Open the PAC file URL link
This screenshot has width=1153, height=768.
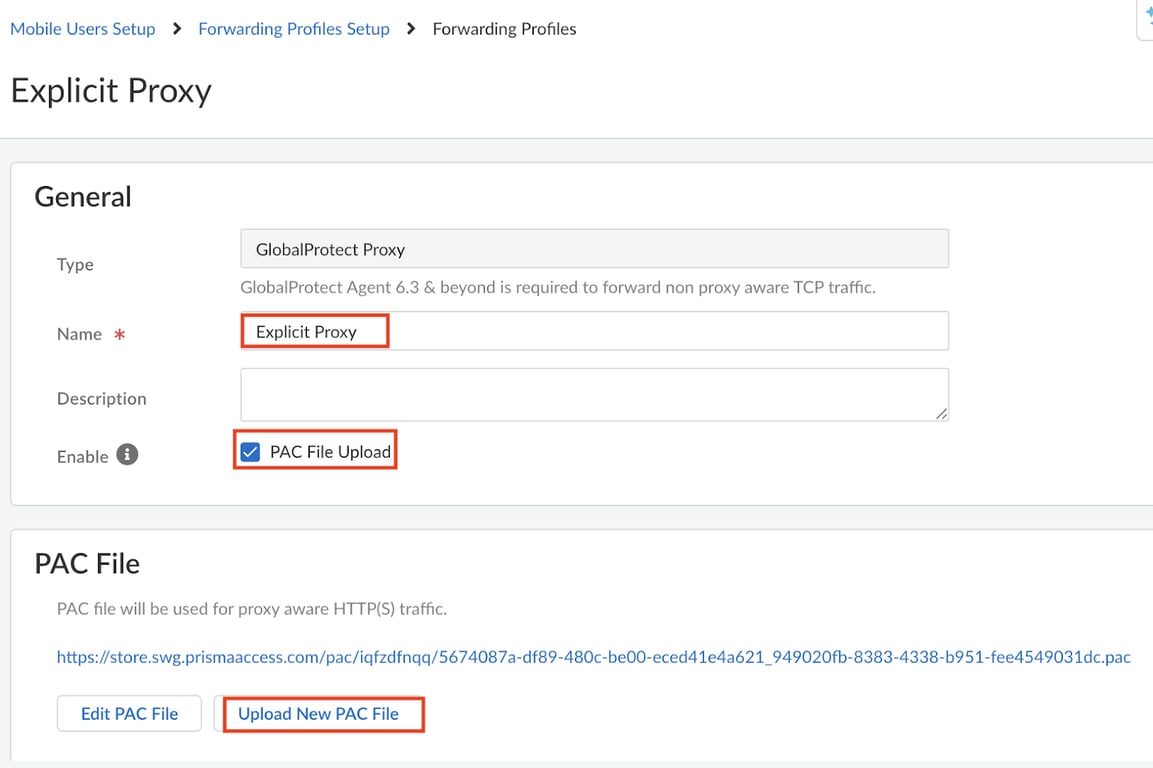pyautogui.click(x=593, y=657)
